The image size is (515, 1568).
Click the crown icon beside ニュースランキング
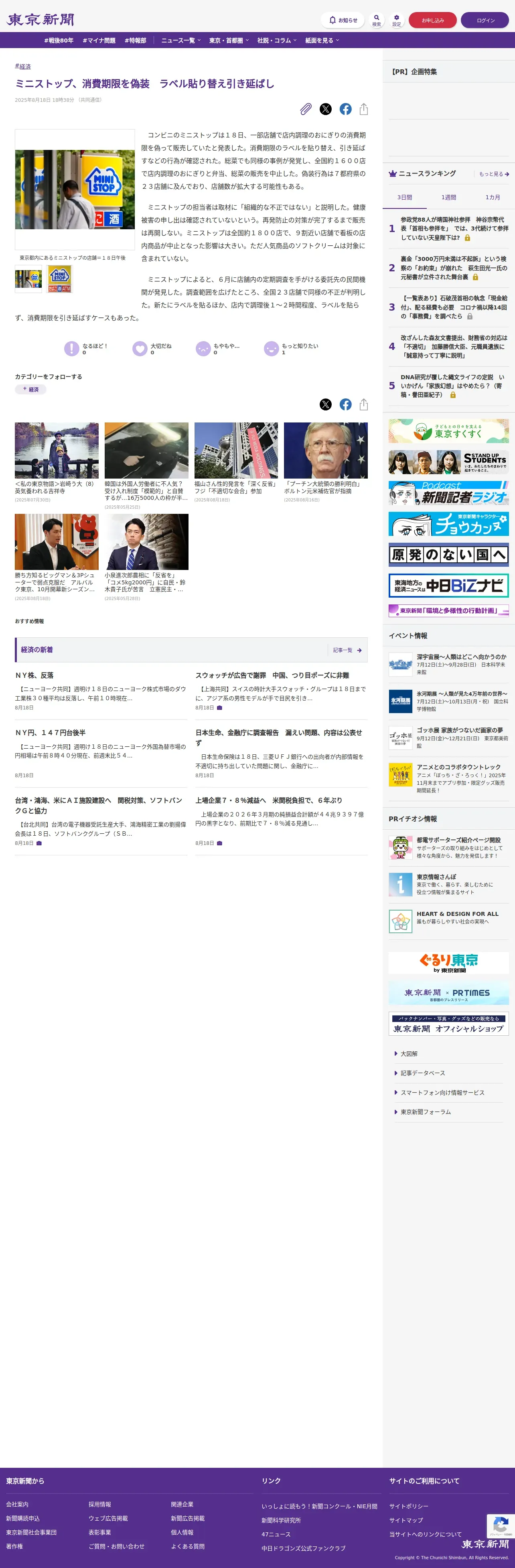[x=393, y=174]
